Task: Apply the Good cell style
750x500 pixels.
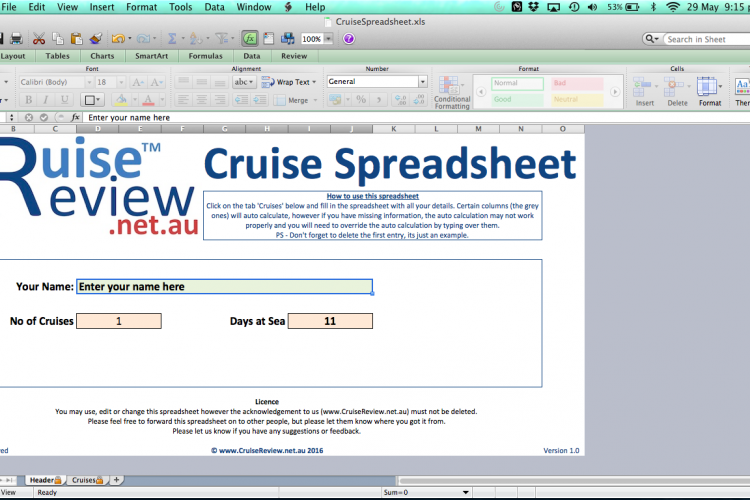Action: 517,100
